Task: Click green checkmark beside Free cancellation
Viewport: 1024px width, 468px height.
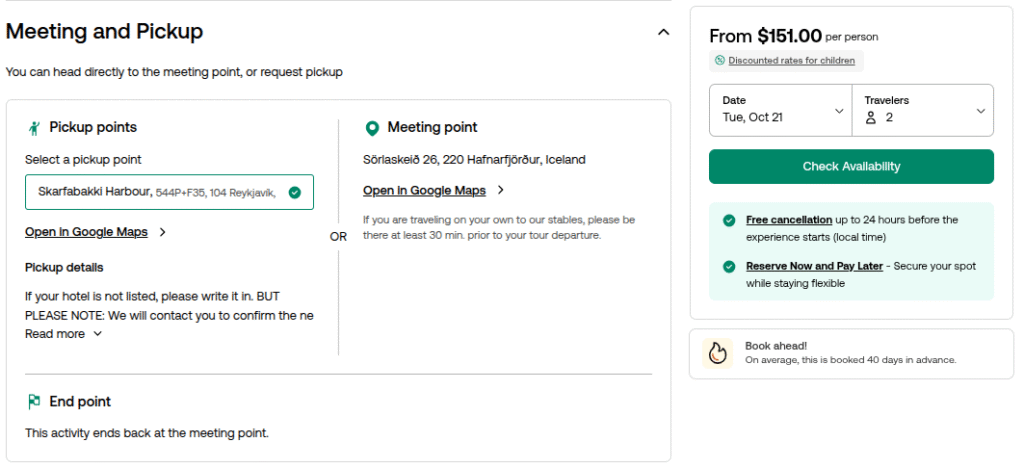Action: (x=729, y=220)
